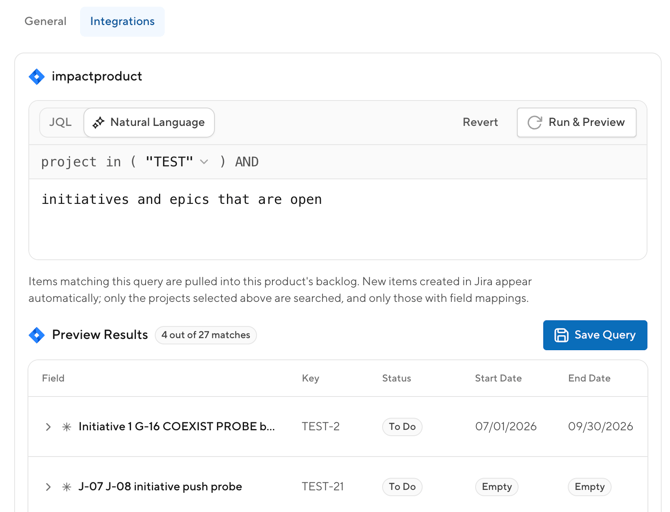Click the Empty start date of TEST-21
This screenshot has width=670, height=512.
coord(497,487)
